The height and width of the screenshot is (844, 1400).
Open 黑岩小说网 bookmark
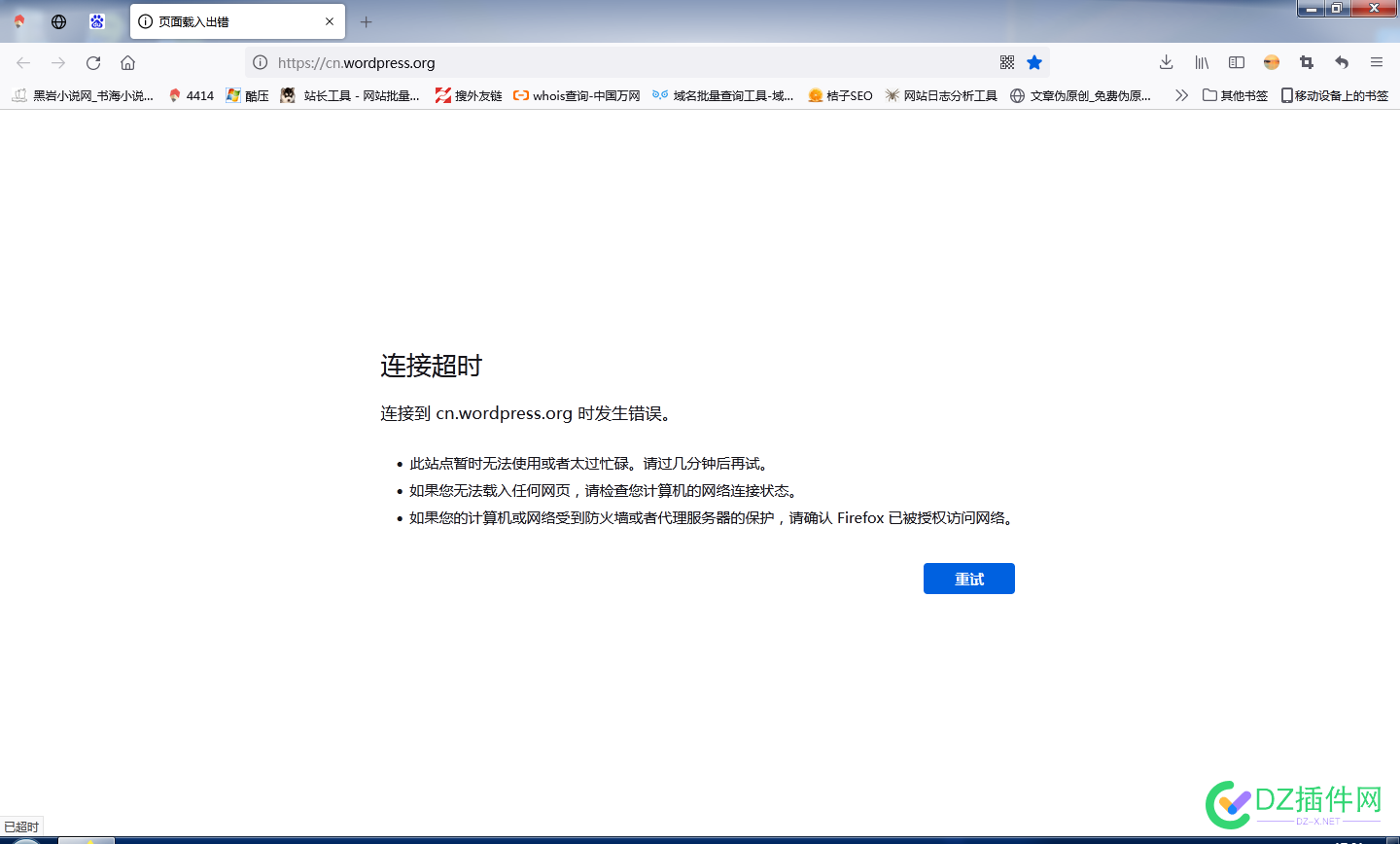(x=83, y=95)
